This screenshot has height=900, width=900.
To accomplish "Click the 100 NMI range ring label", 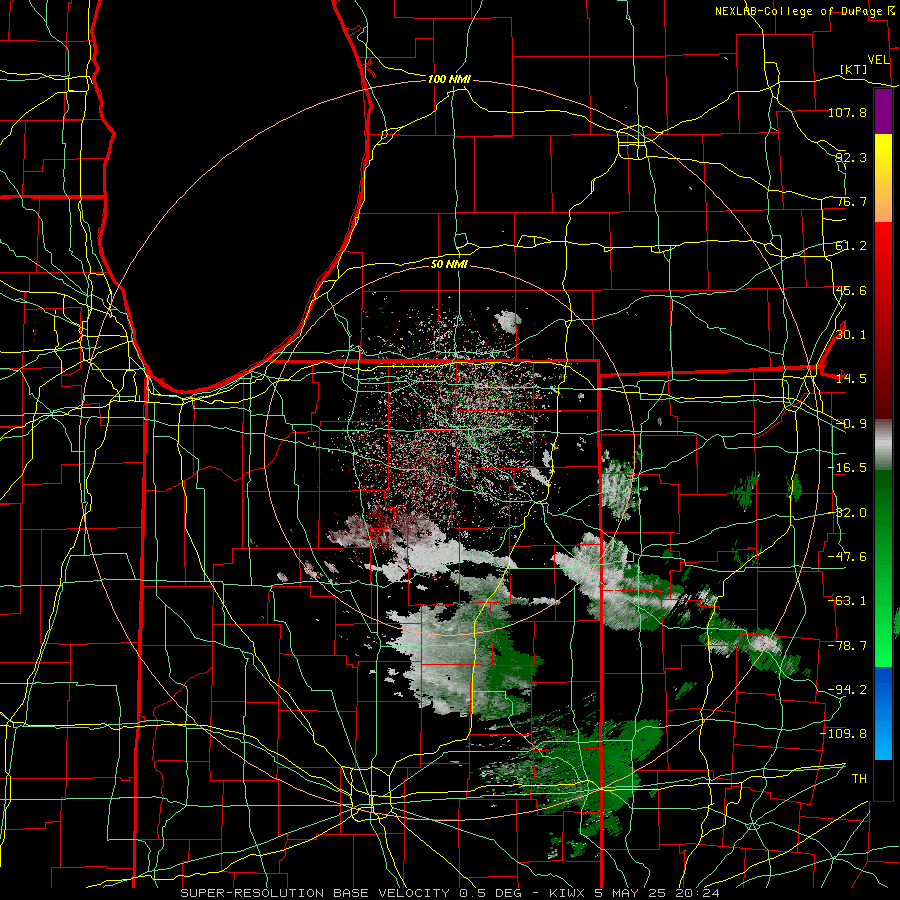I will pyautogui.click(x=449, y=79).
